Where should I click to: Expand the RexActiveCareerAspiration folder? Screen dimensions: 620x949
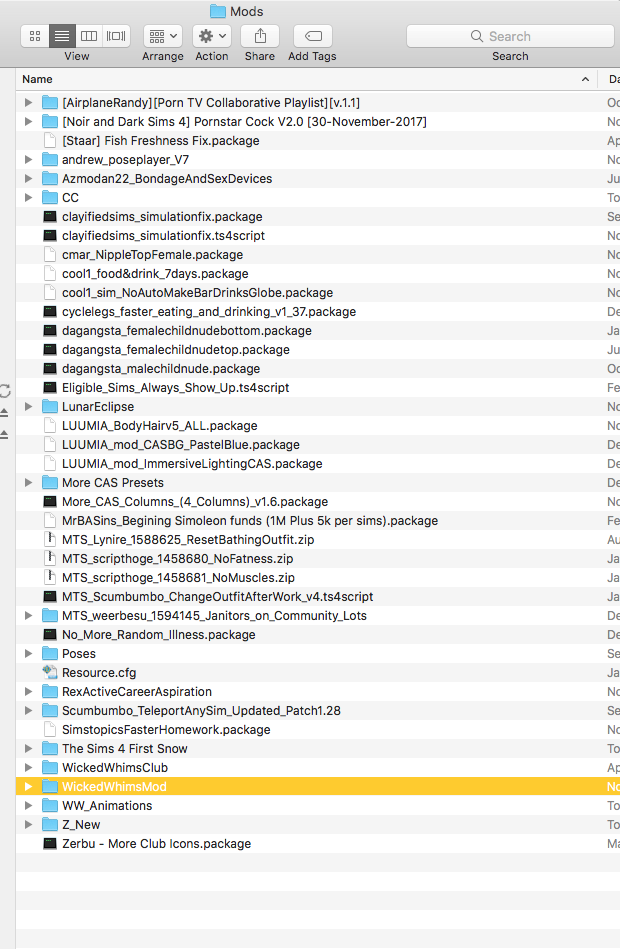click(x=28, y=692)
